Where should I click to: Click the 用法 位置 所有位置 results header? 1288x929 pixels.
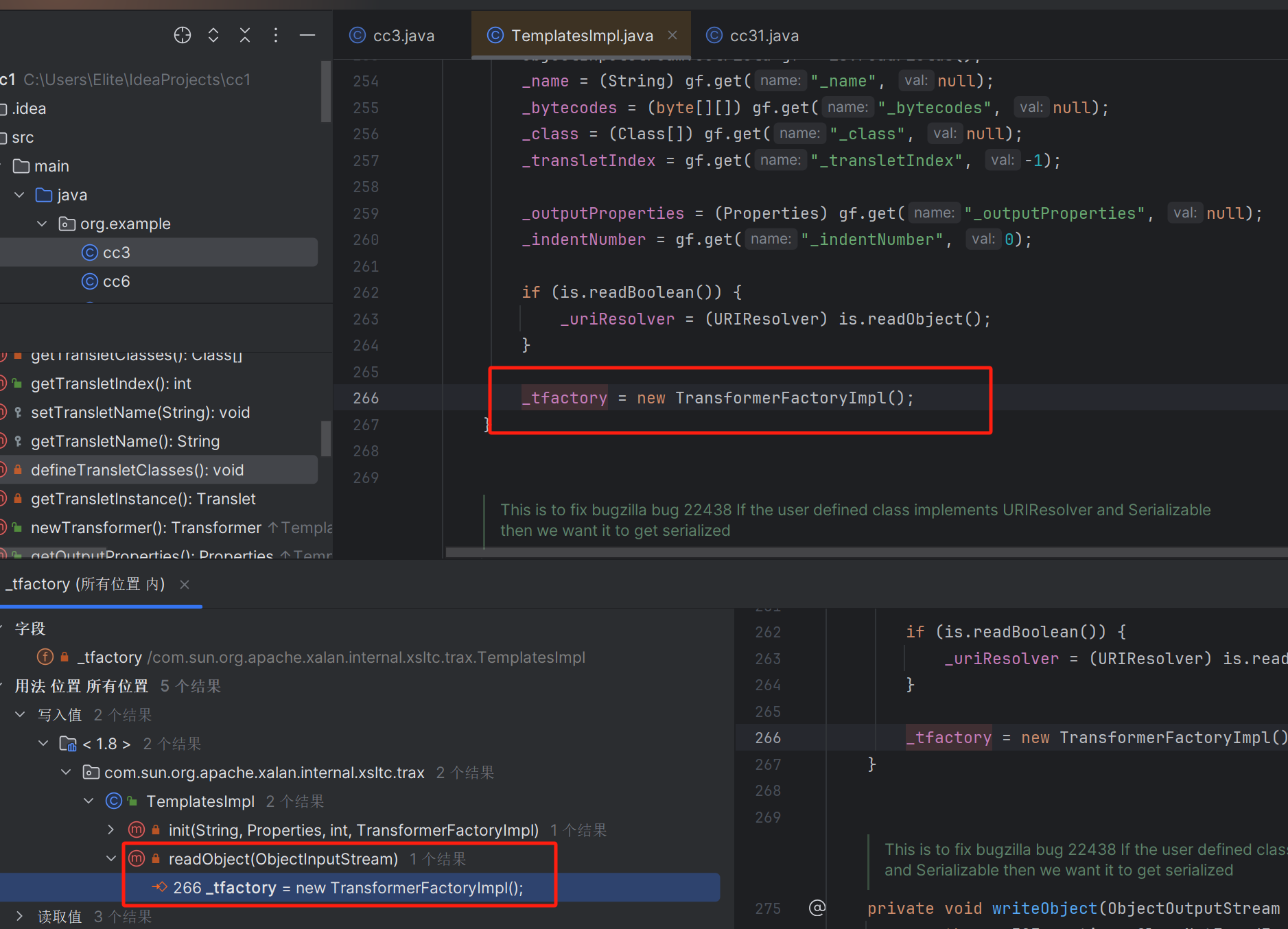point(82,686)
